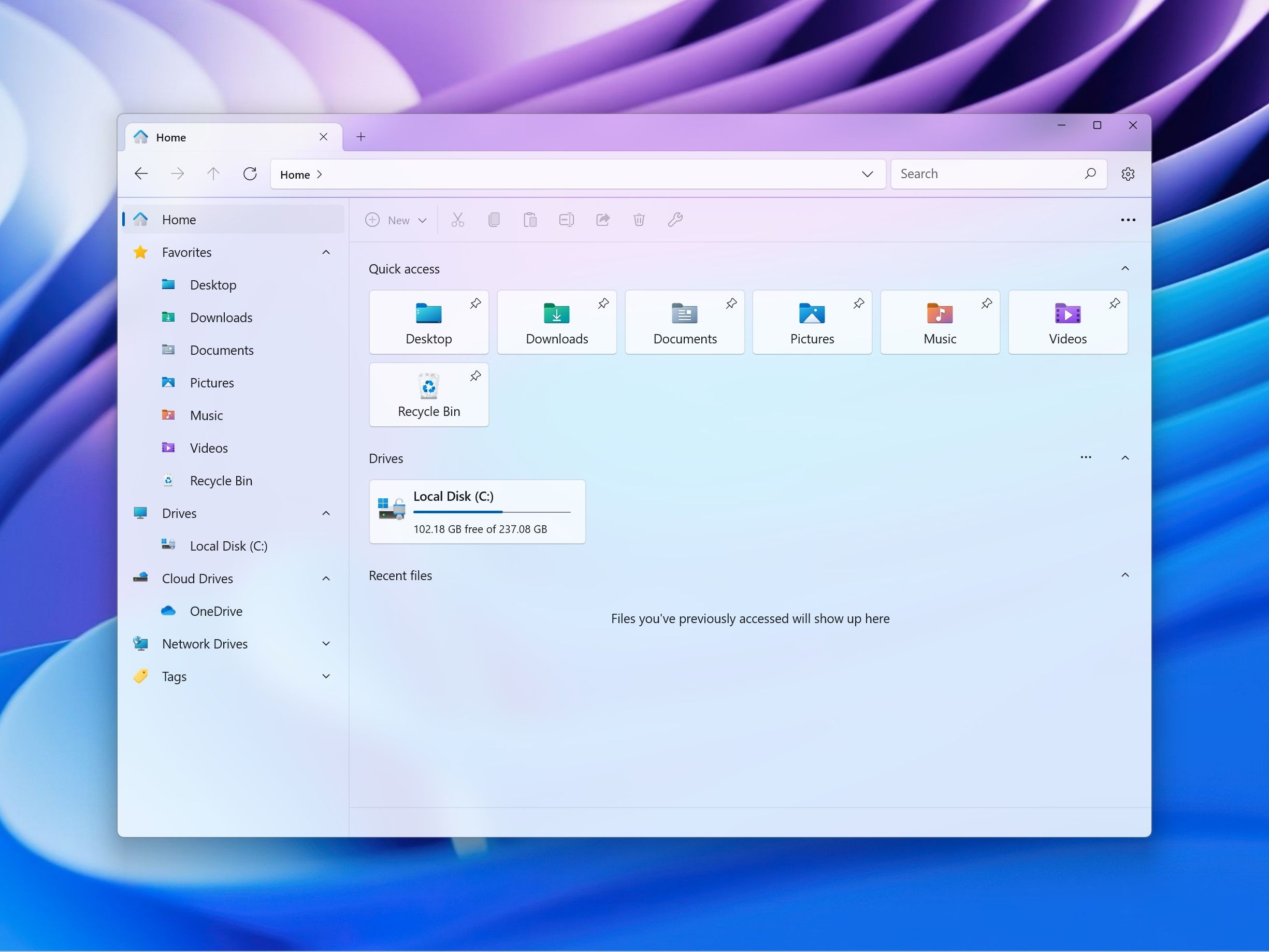1269x952 pixels.
Task: Open settings via the gear icon
Action: (1128, 174)
